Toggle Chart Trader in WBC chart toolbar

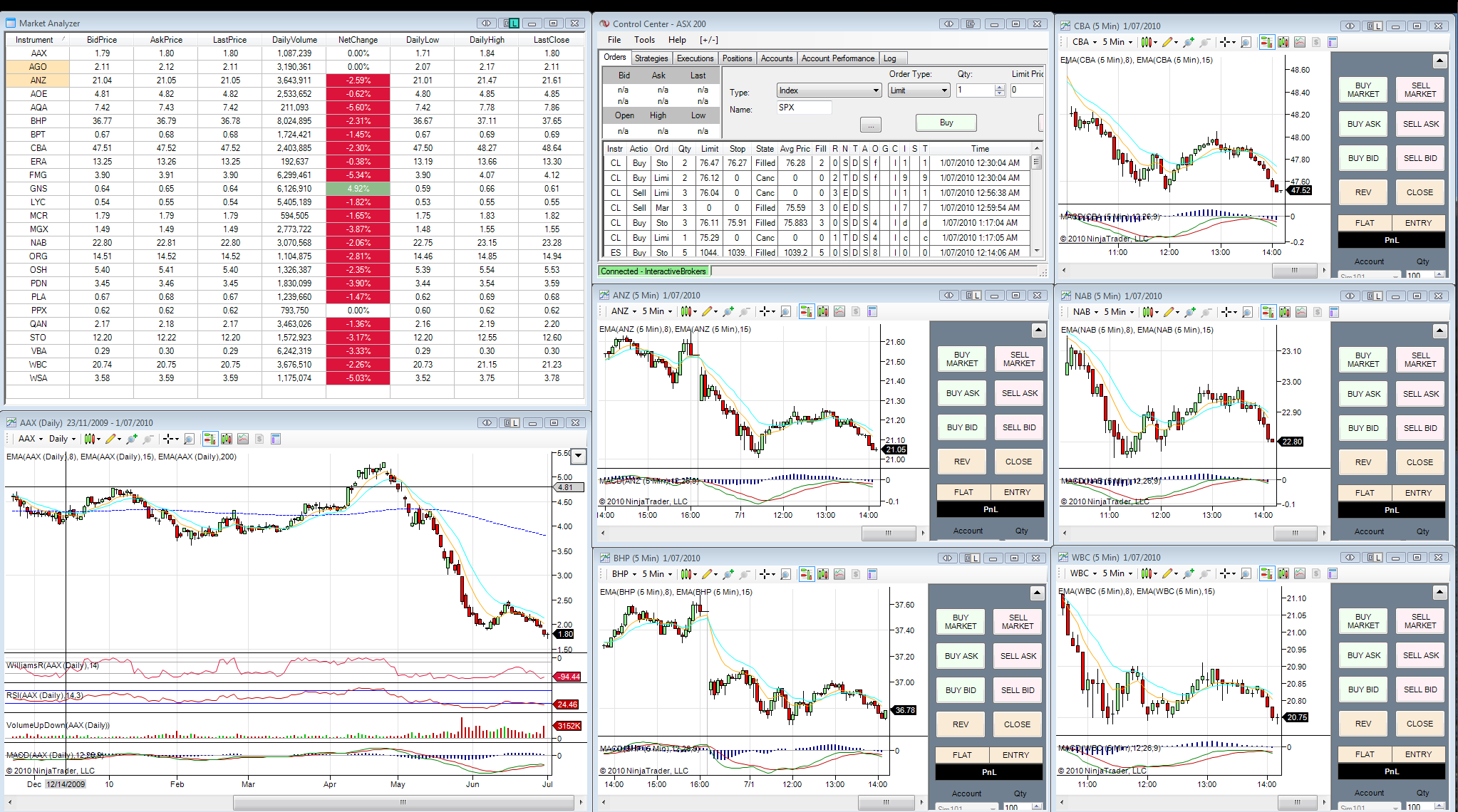(x=1266, y=573)
